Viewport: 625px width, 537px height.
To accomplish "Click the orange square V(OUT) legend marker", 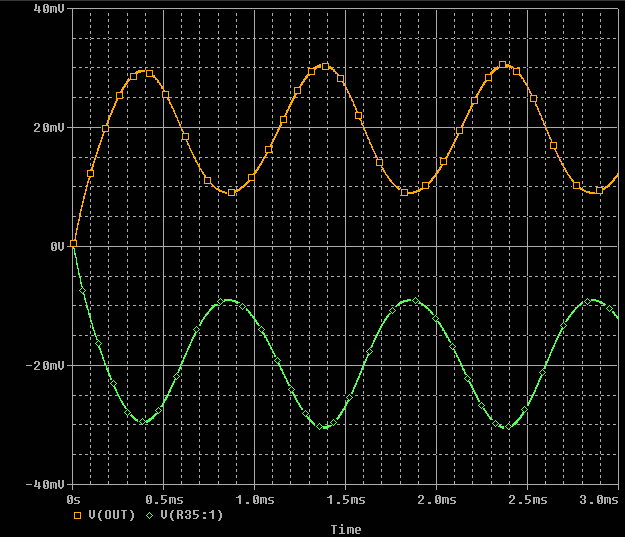I will click(77, 515).
